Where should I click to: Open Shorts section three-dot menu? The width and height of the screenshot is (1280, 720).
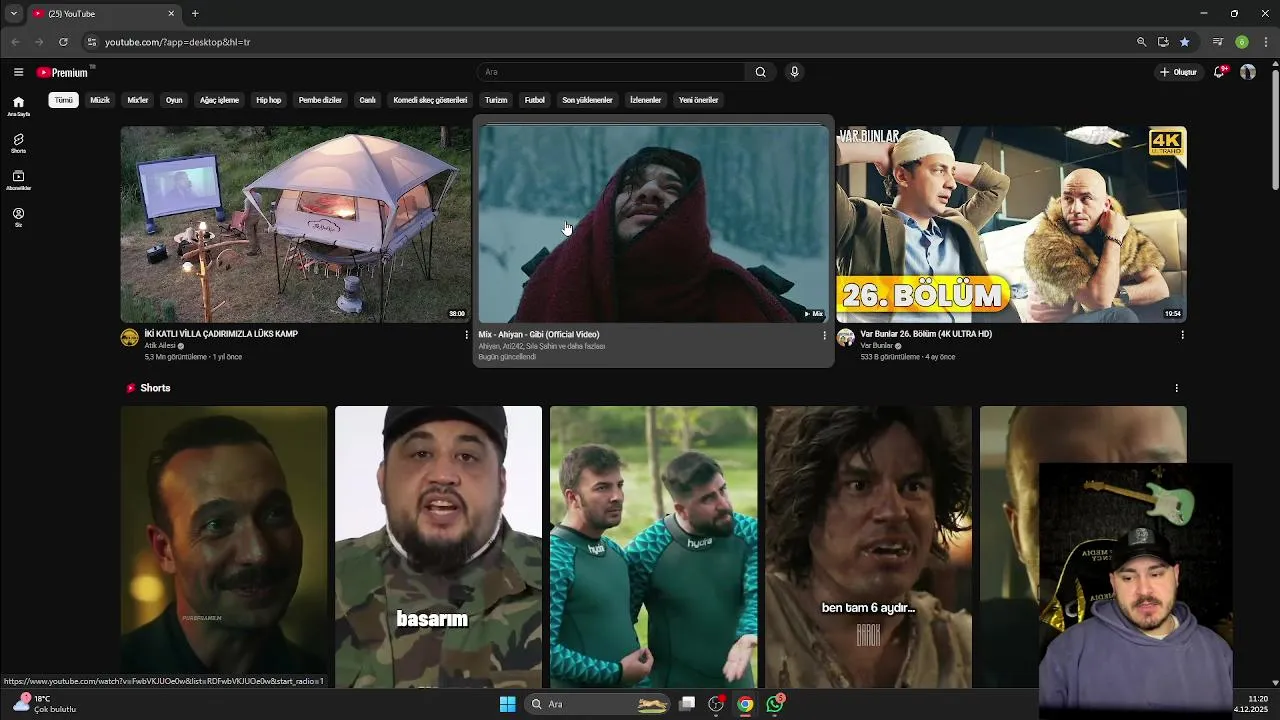1176,388
